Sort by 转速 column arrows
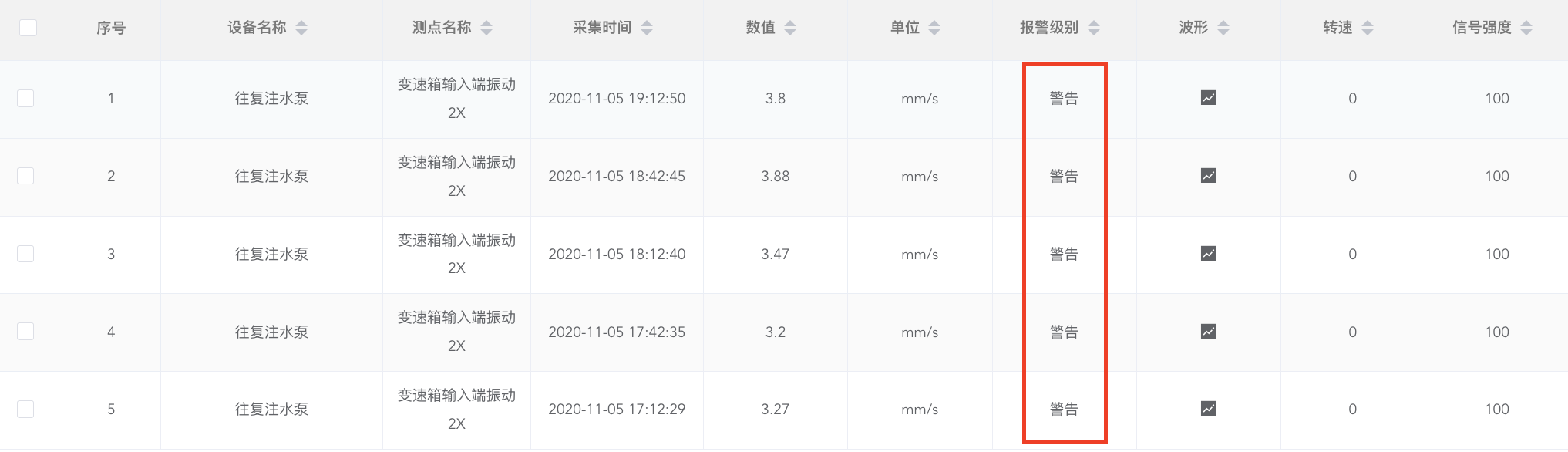Viewport: 1568px width, 452px height. [1368, 28]
